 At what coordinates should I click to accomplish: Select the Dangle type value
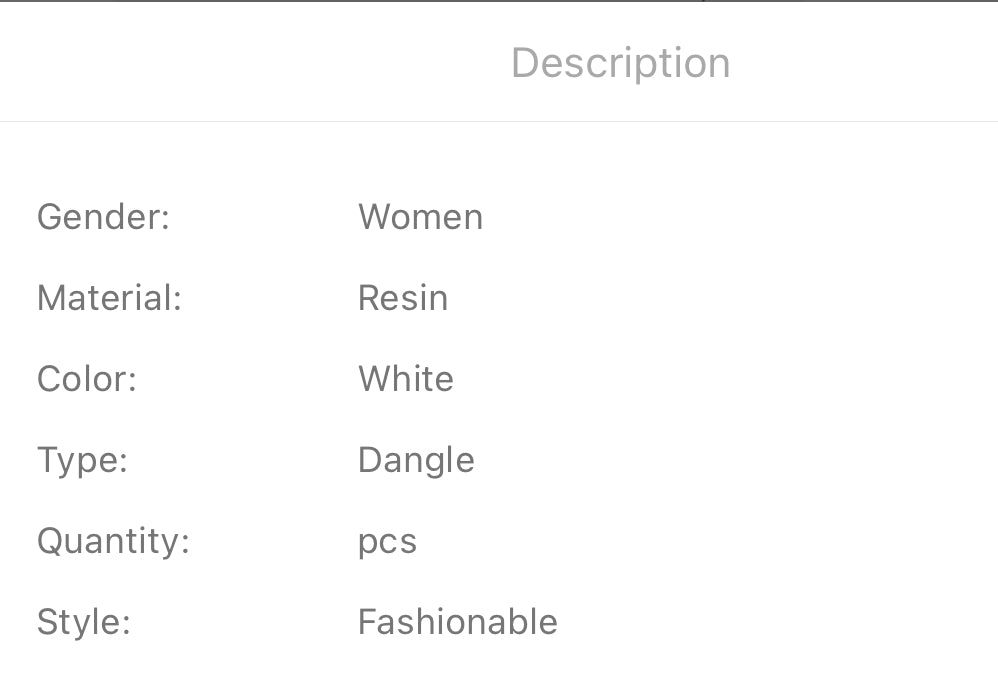tap(416, 460)
